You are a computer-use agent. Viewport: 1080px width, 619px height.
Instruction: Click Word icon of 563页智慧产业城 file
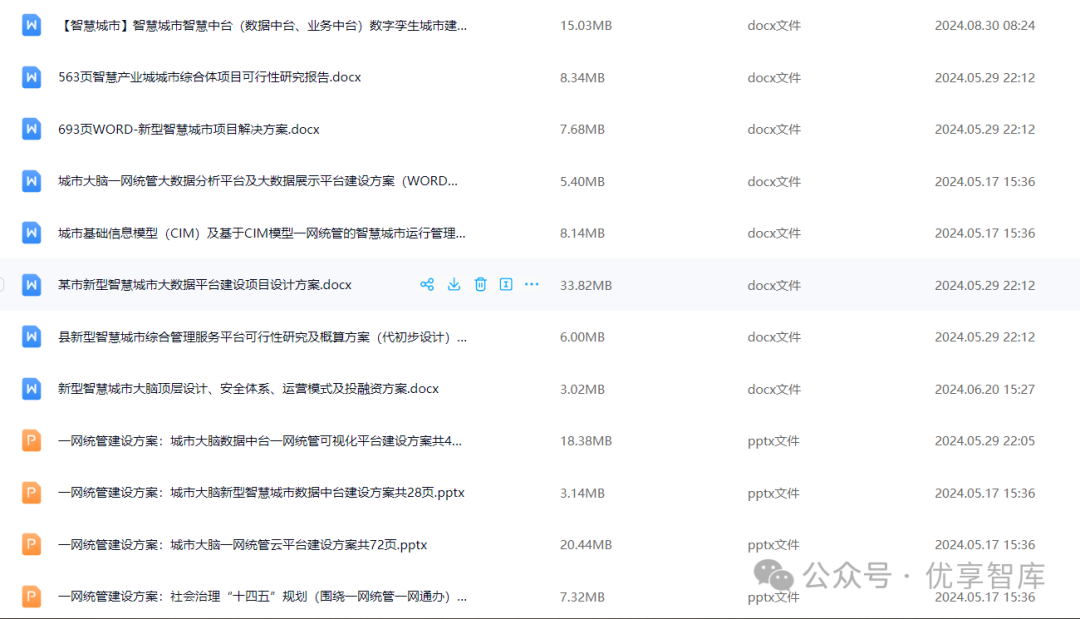[x=32, y=77]
